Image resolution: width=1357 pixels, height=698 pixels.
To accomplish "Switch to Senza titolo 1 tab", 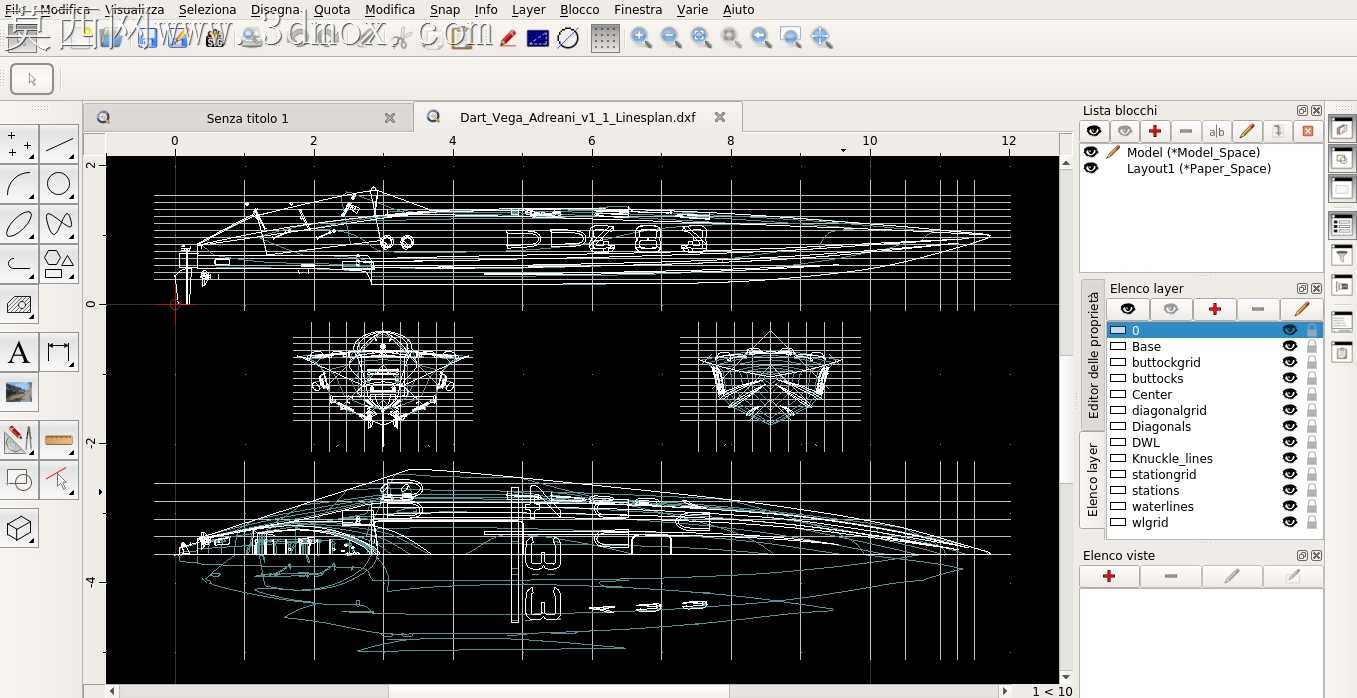I will (x=247, y=118).
